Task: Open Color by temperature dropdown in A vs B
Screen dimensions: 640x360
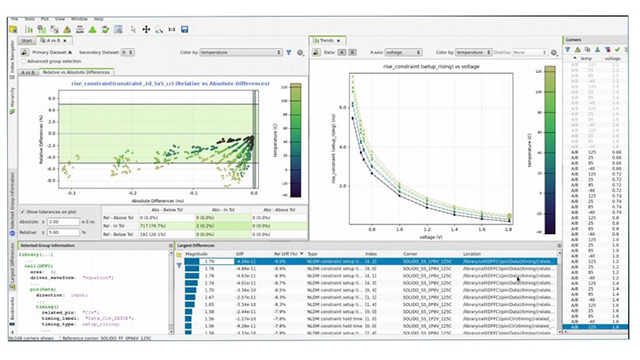Action: tap(241, 52)
